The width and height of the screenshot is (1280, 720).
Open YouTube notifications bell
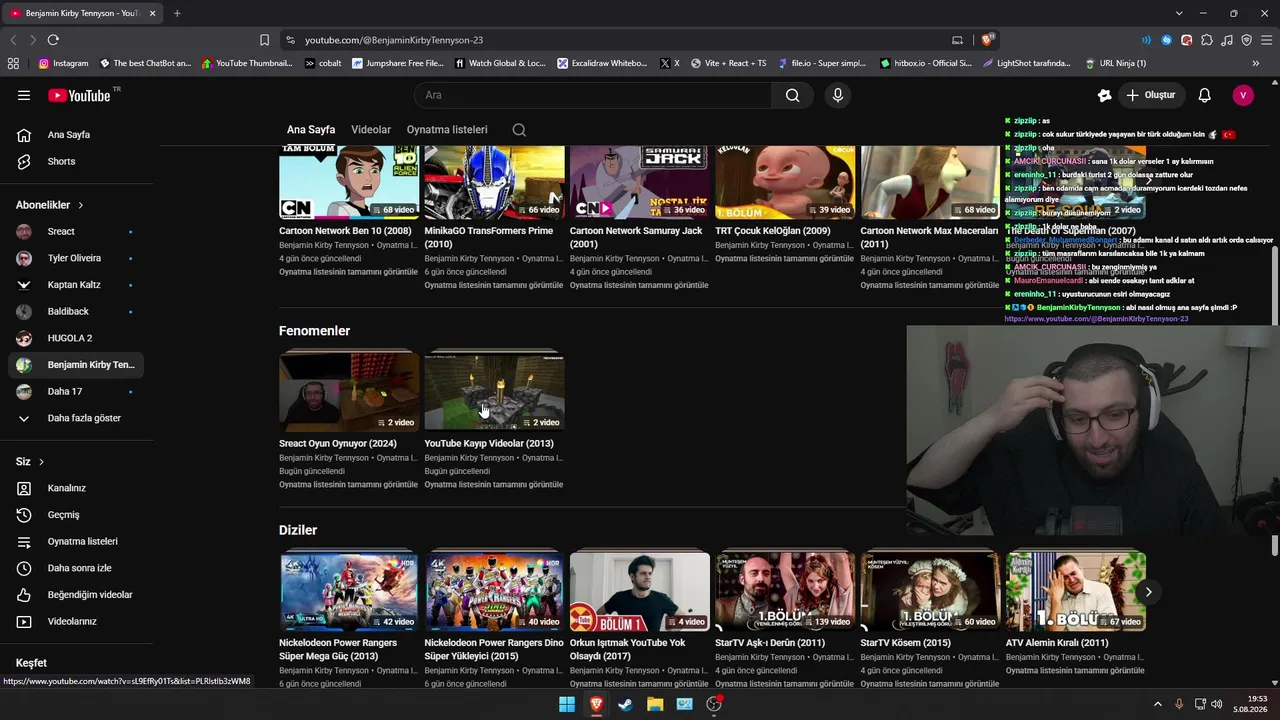click(1205, 95)
